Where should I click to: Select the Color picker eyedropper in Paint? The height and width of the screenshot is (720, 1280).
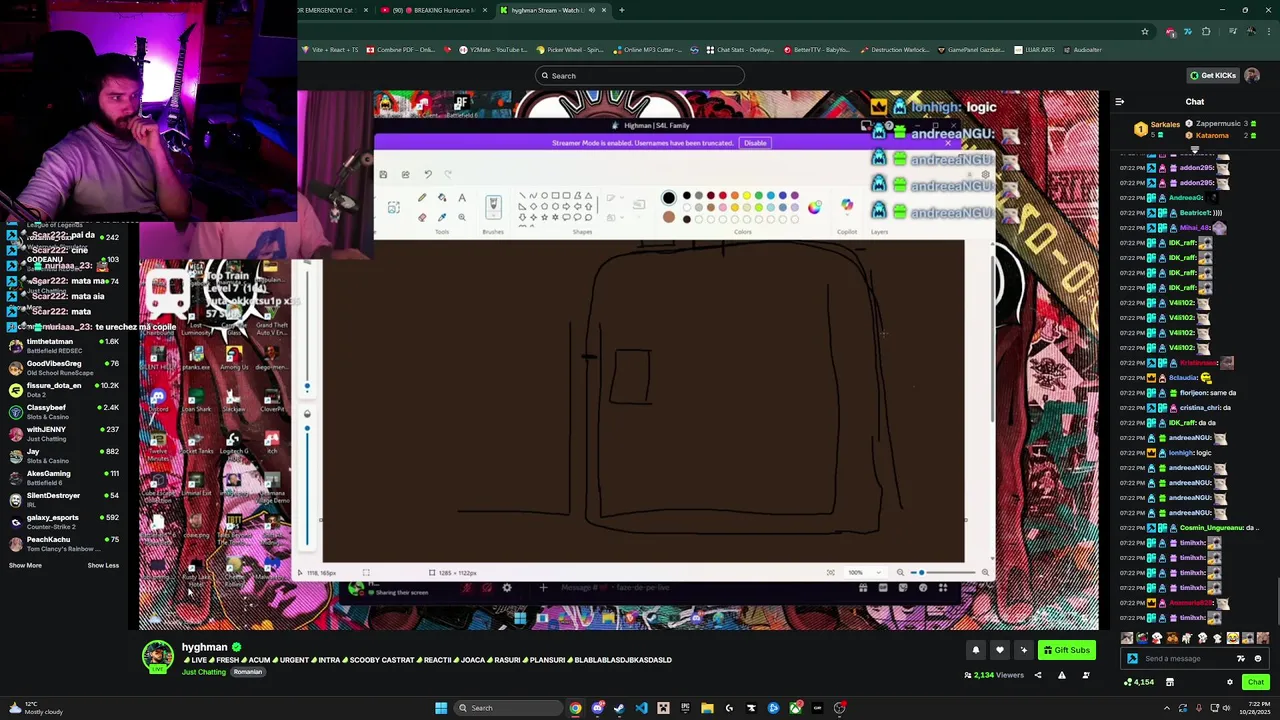coord(442,216)
